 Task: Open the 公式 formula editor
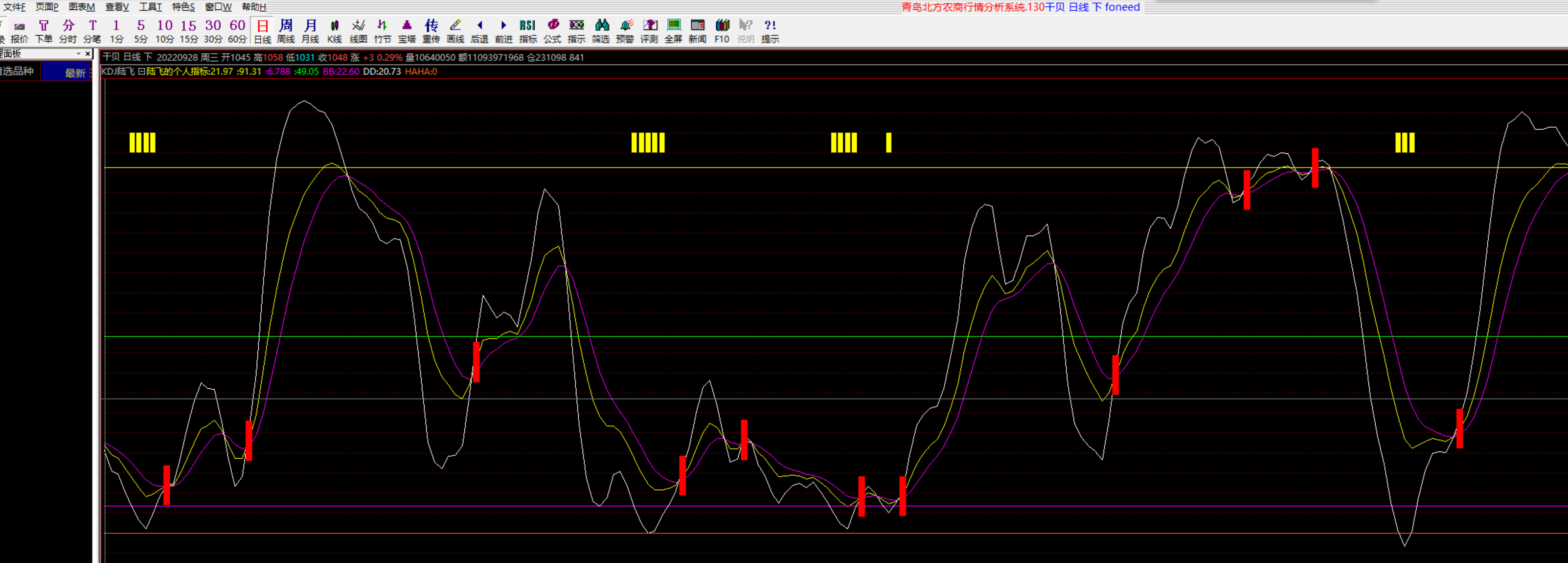click(552, 32)
